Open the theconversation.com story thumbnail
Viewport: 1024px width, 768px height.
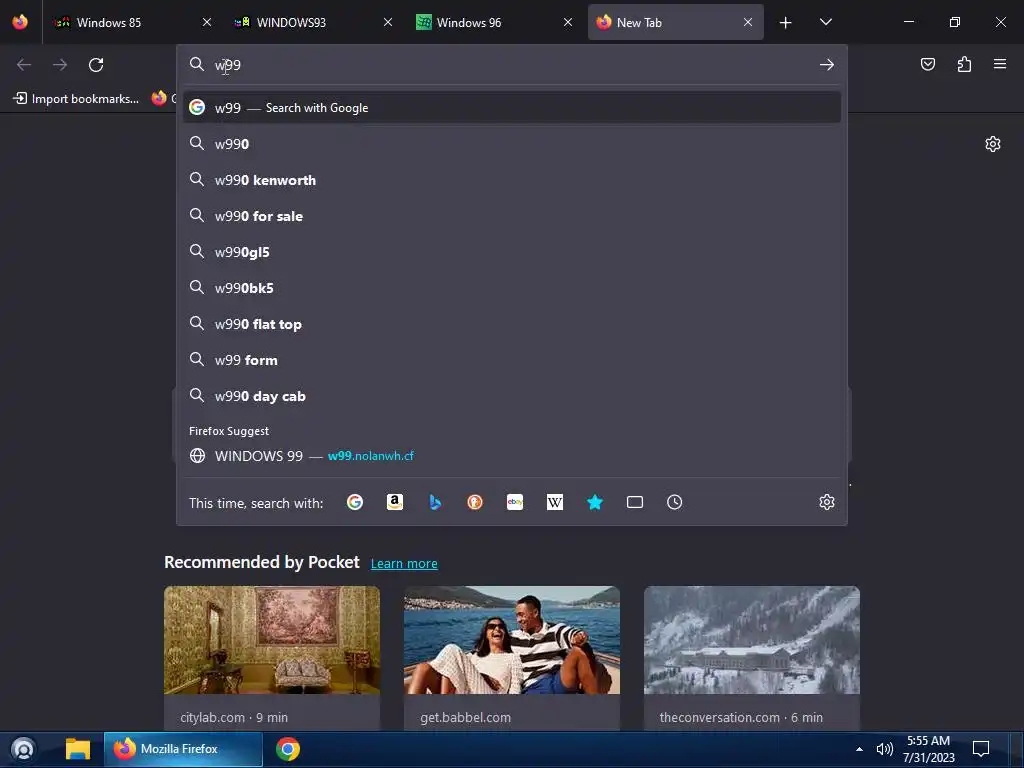click(x=752, y=640)
